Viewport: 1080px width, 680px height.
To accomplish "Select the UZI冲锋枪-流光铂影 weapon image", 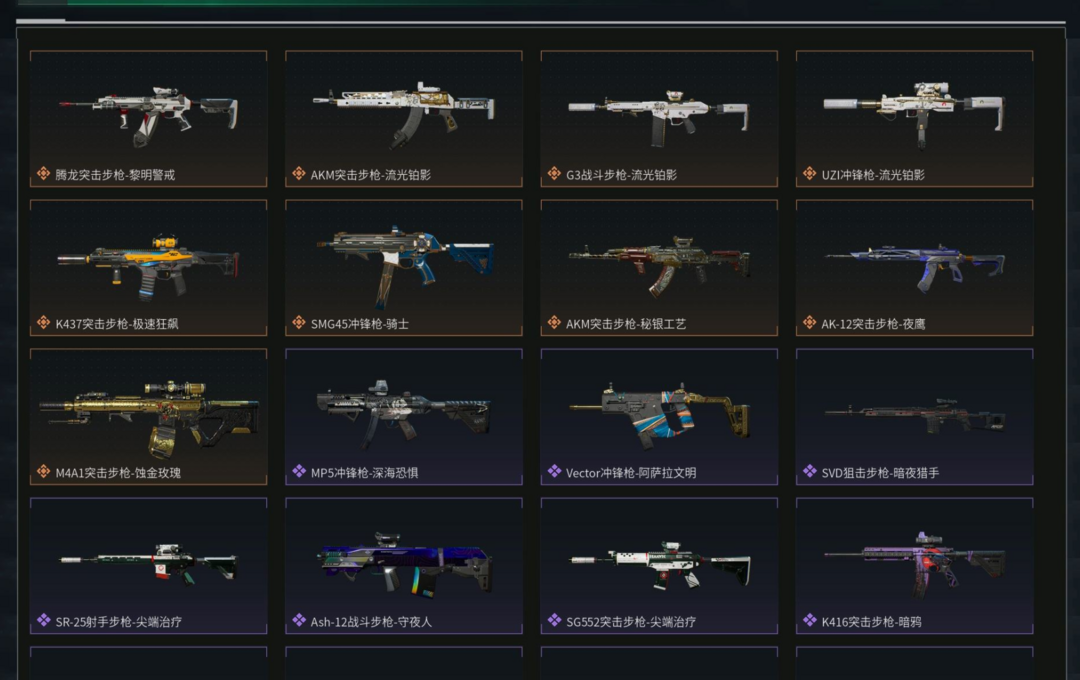I will tap(914, 114).
